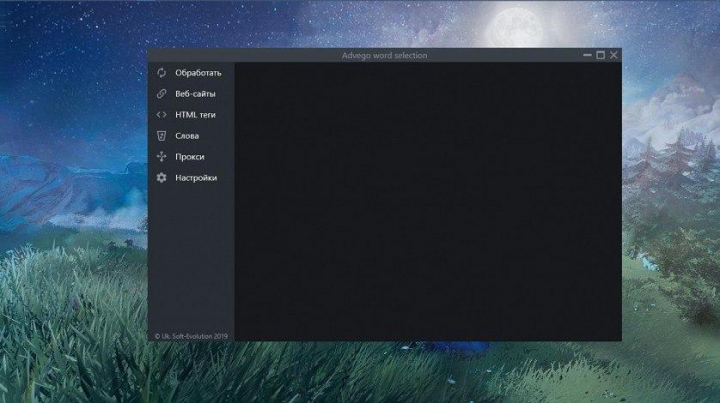Screen dimensions: 720x403
Task: Click the gear icon beside Настройки
Action: click(161, 178)
